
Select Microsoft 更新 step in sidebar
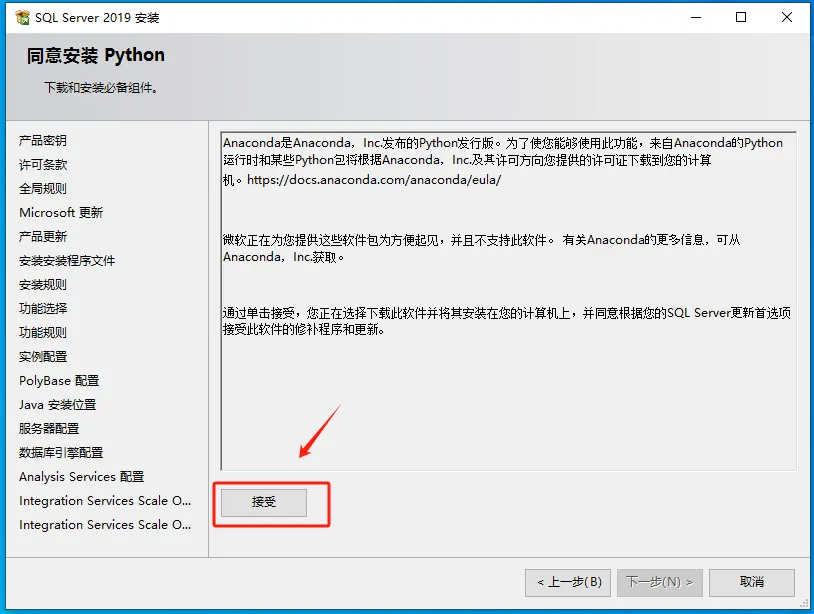(61, 213)
